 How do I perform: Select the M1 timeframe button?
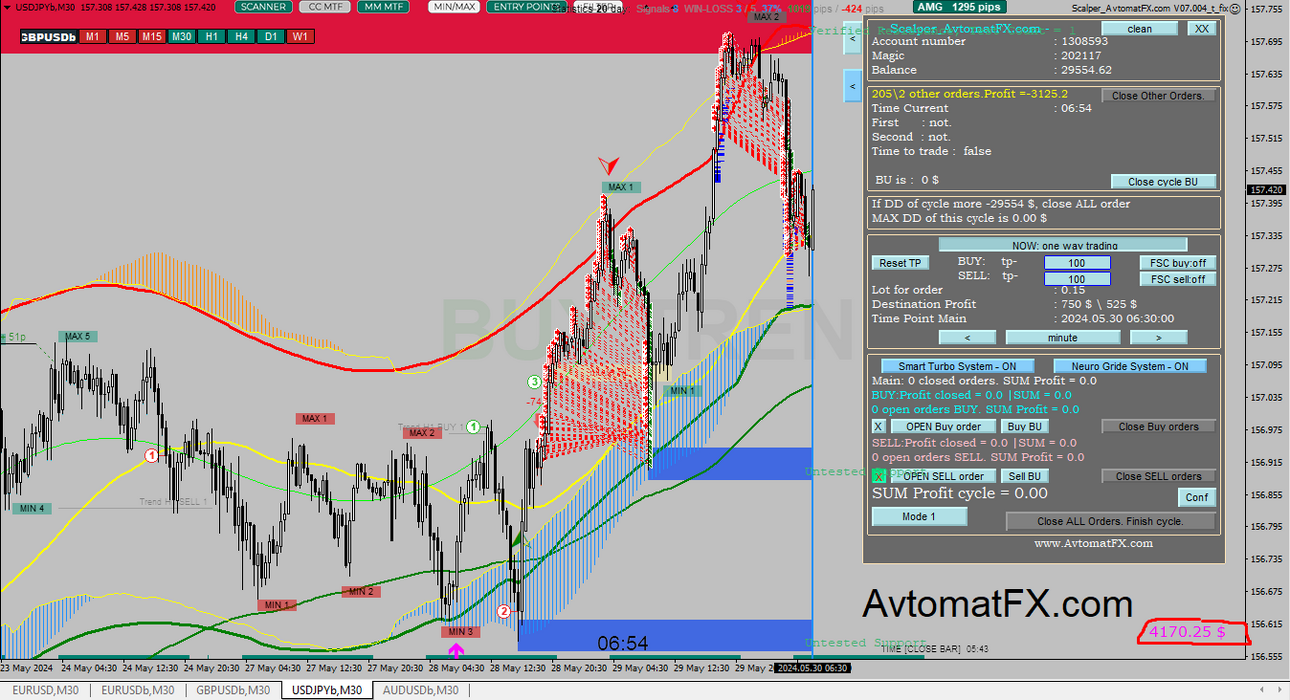(x=92, y=37)
